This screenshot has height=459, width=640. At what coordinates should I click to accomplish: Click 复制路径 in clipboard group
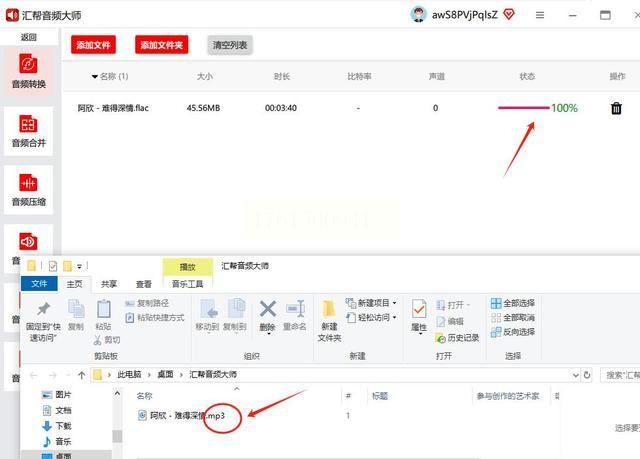coord(147,303)
